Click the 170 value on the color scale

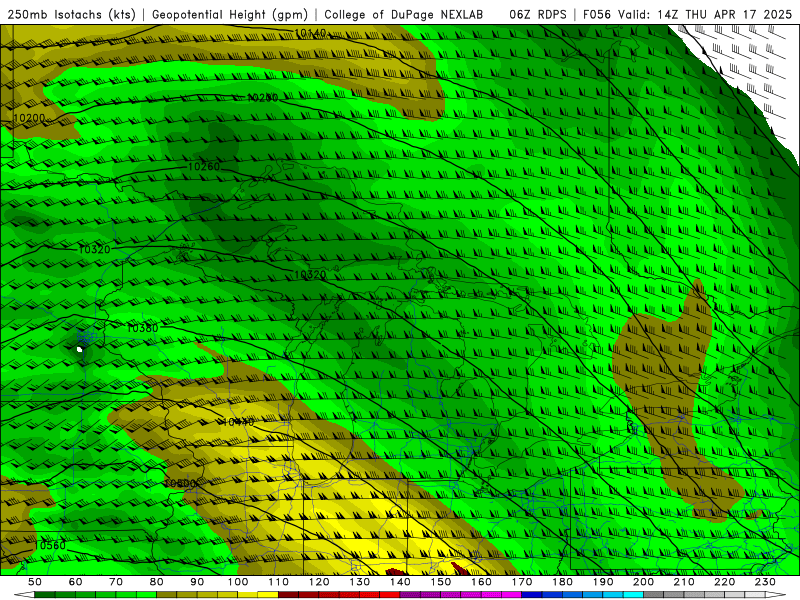(521, 582)
